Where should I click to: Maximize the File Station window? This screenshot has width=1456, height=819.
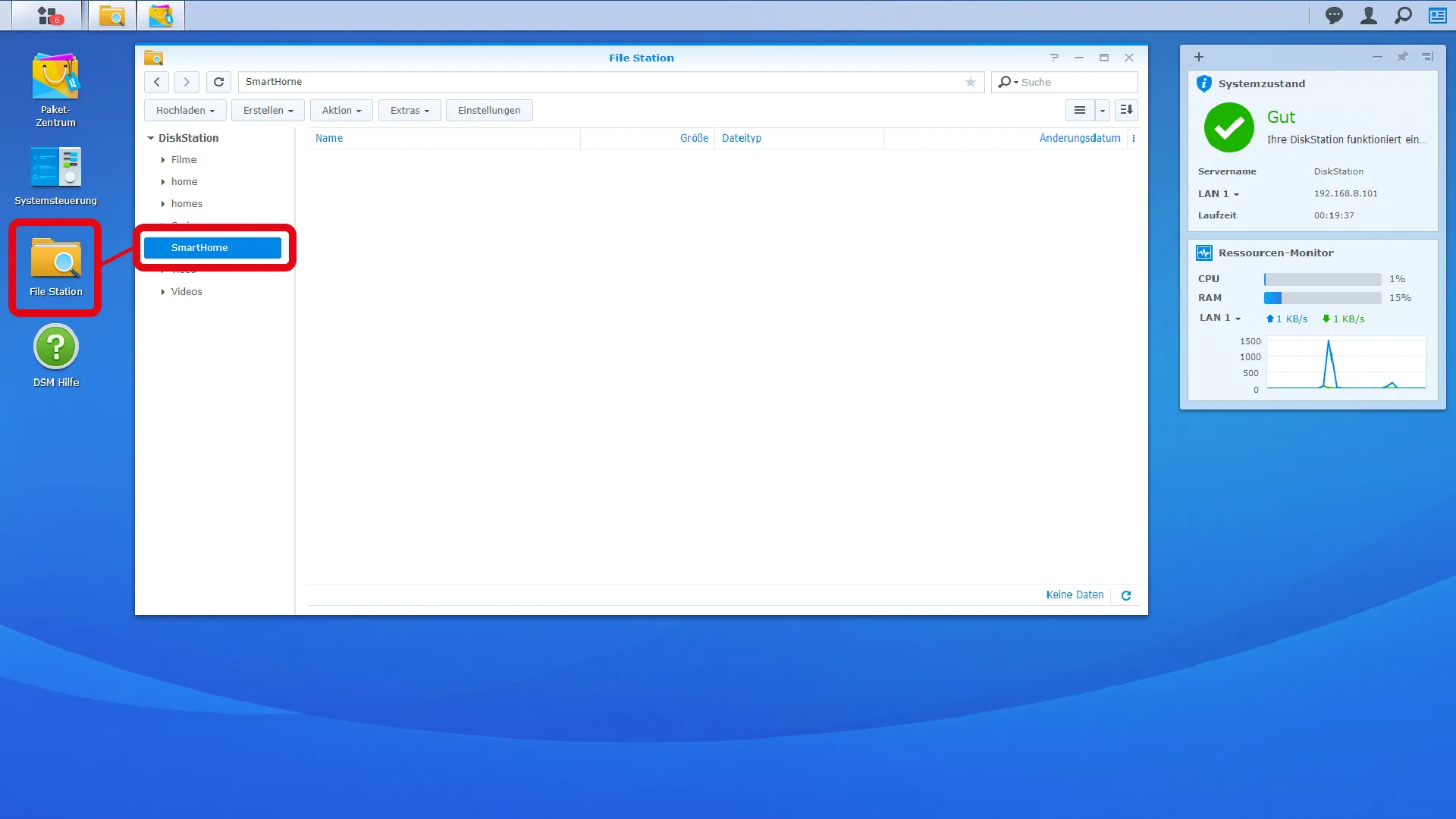point(1104,58)
